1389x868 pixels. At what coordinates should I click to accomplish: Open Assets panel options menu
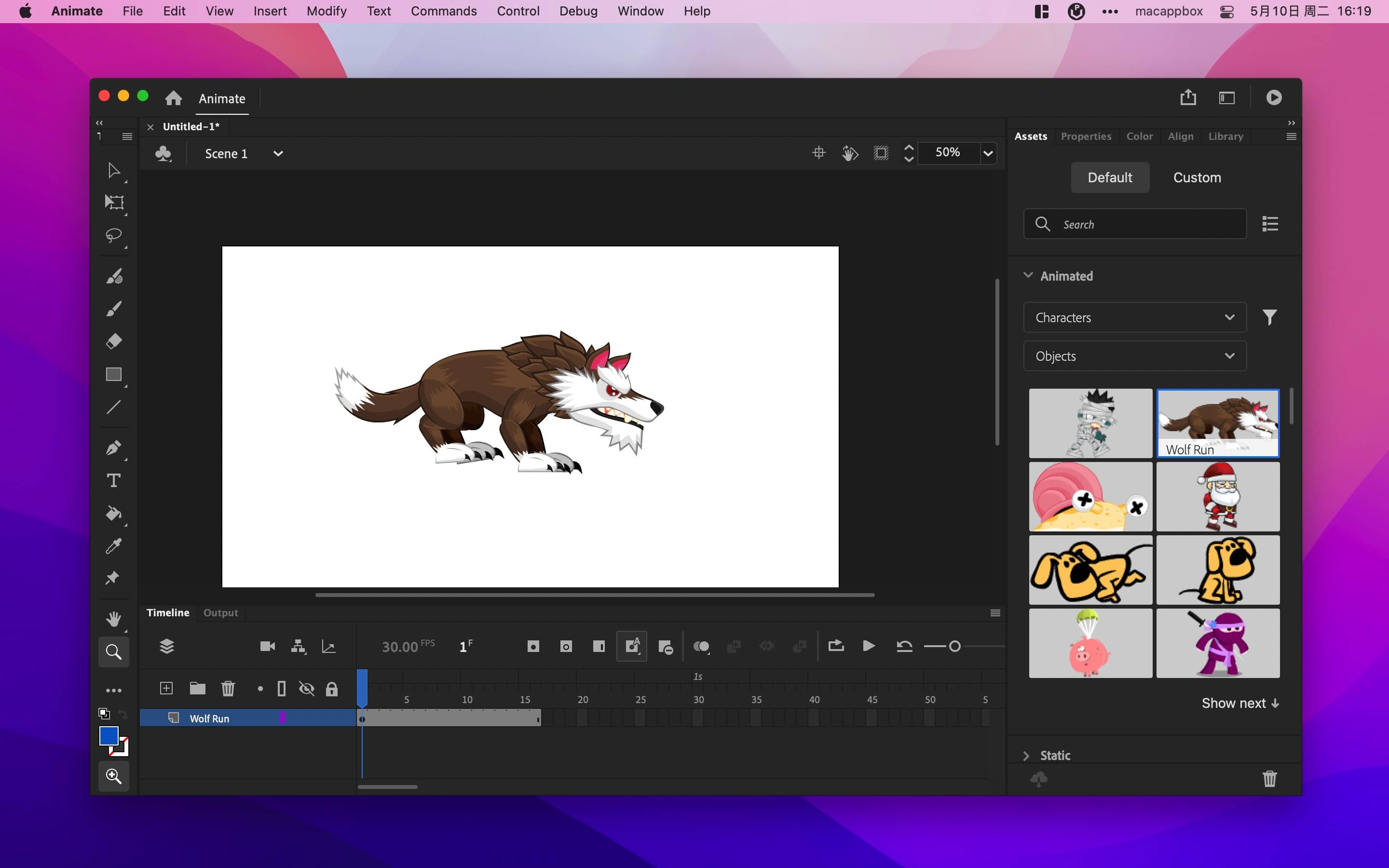tap(1292, 136)
